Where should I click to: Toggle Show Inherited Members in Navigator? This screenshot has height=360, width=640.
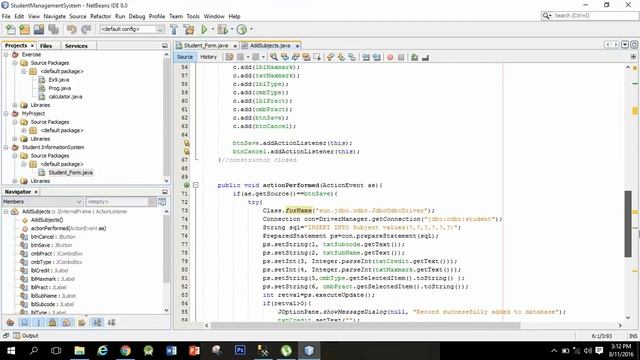pos(11,322)
